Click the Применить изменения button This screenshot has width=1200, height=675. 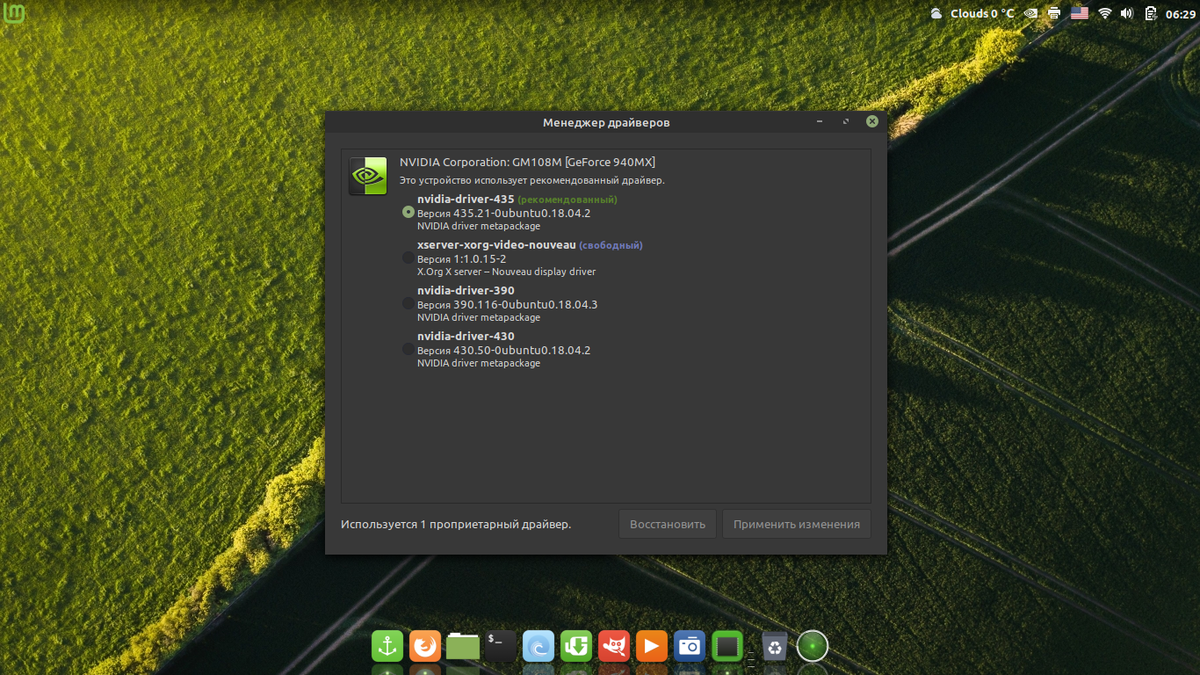797,524
